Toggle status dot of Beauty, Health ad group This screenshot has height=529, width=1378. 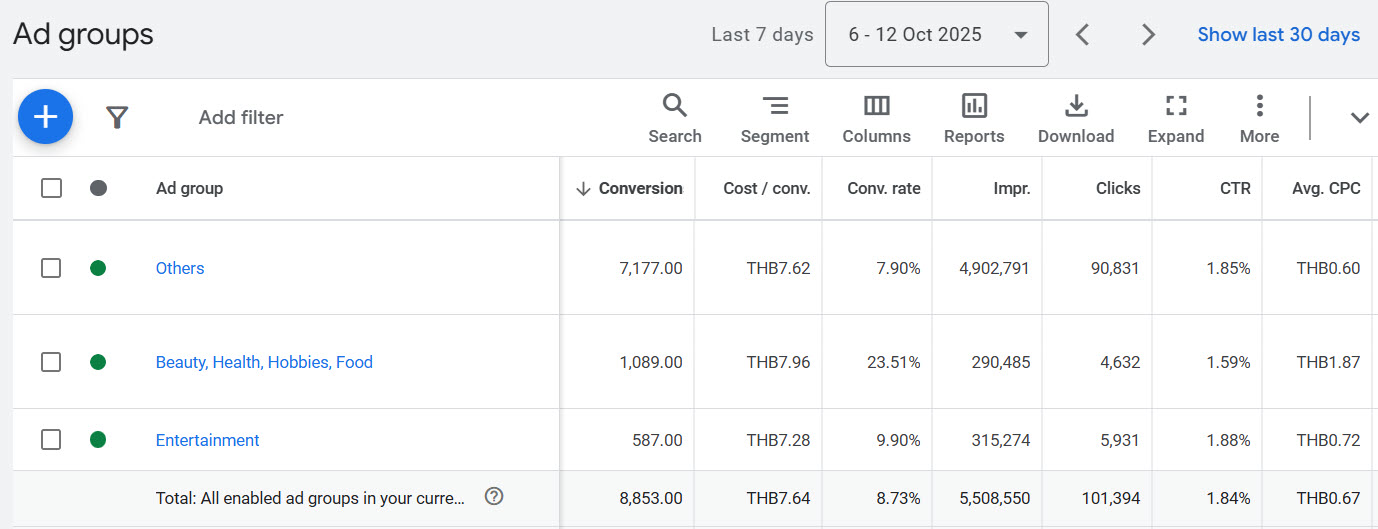[x=98, y=362]
